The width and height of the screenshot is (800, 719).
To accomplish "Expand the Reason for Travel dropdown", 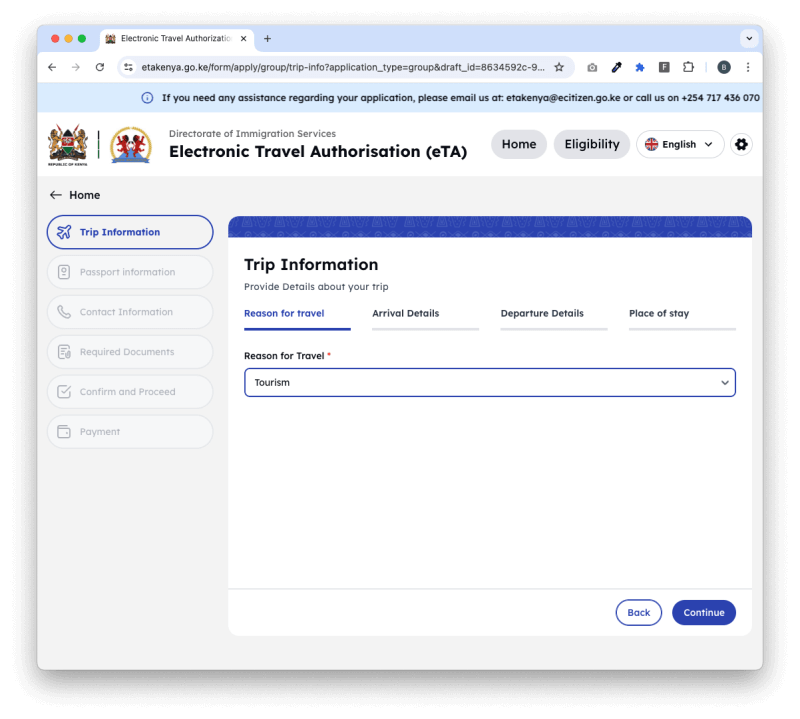I will click(490, 382).
